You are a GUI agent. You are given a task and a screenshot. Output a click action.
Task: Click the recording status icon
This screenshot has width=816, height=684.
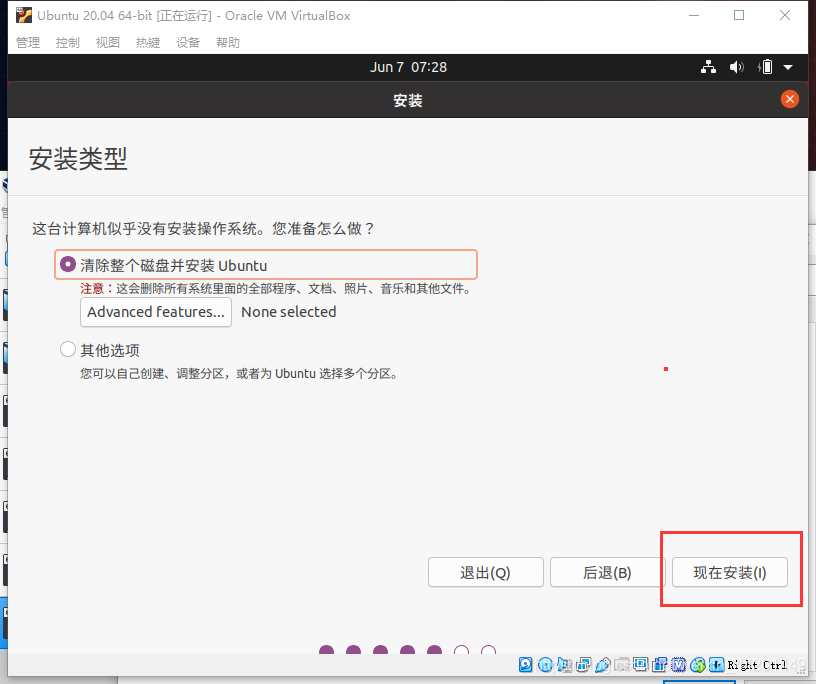click(659, 664)
